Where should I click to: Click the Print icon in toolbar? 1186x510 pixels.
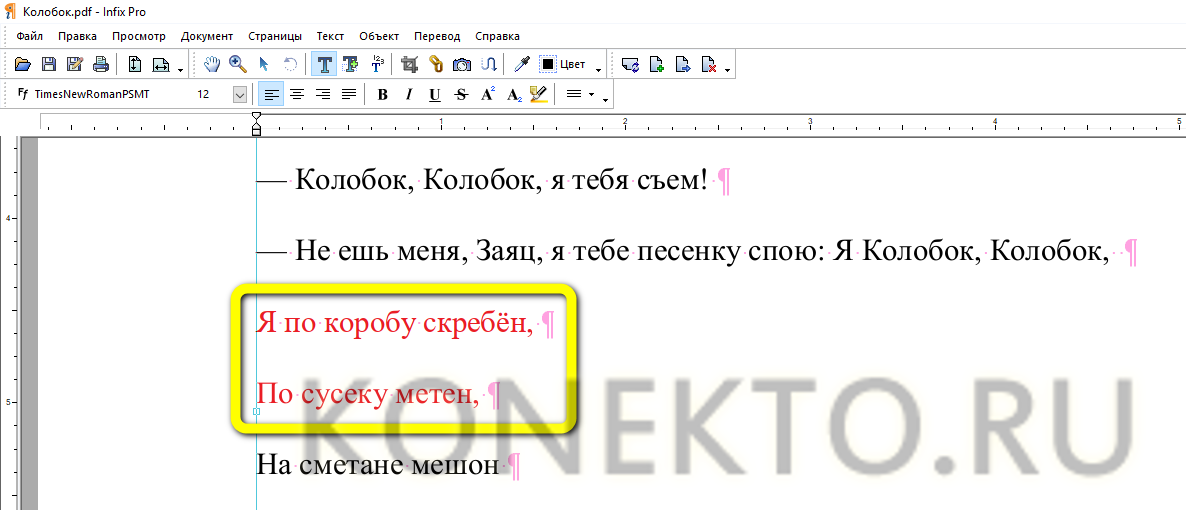coord(100,64)
